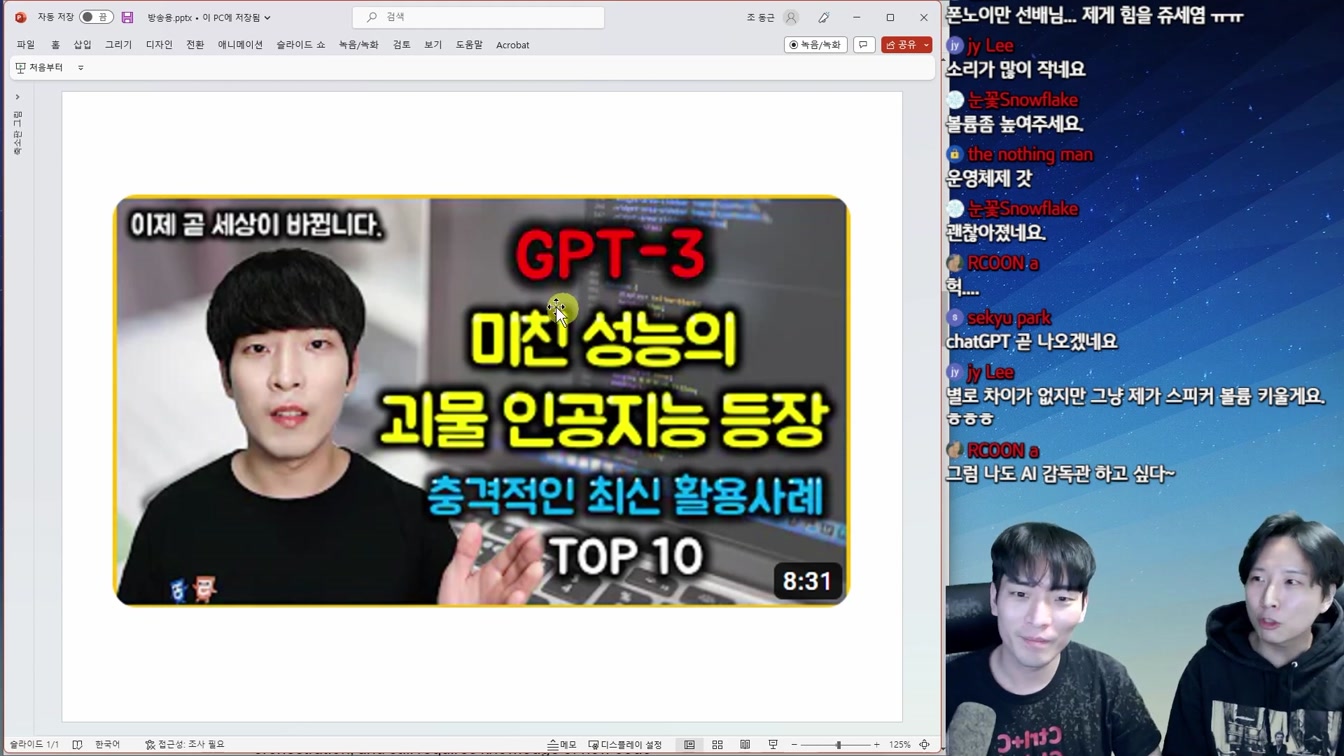
Task: Select the 슬라이드 쇼 ribbon tab
Action: click(x=301, y=45)
